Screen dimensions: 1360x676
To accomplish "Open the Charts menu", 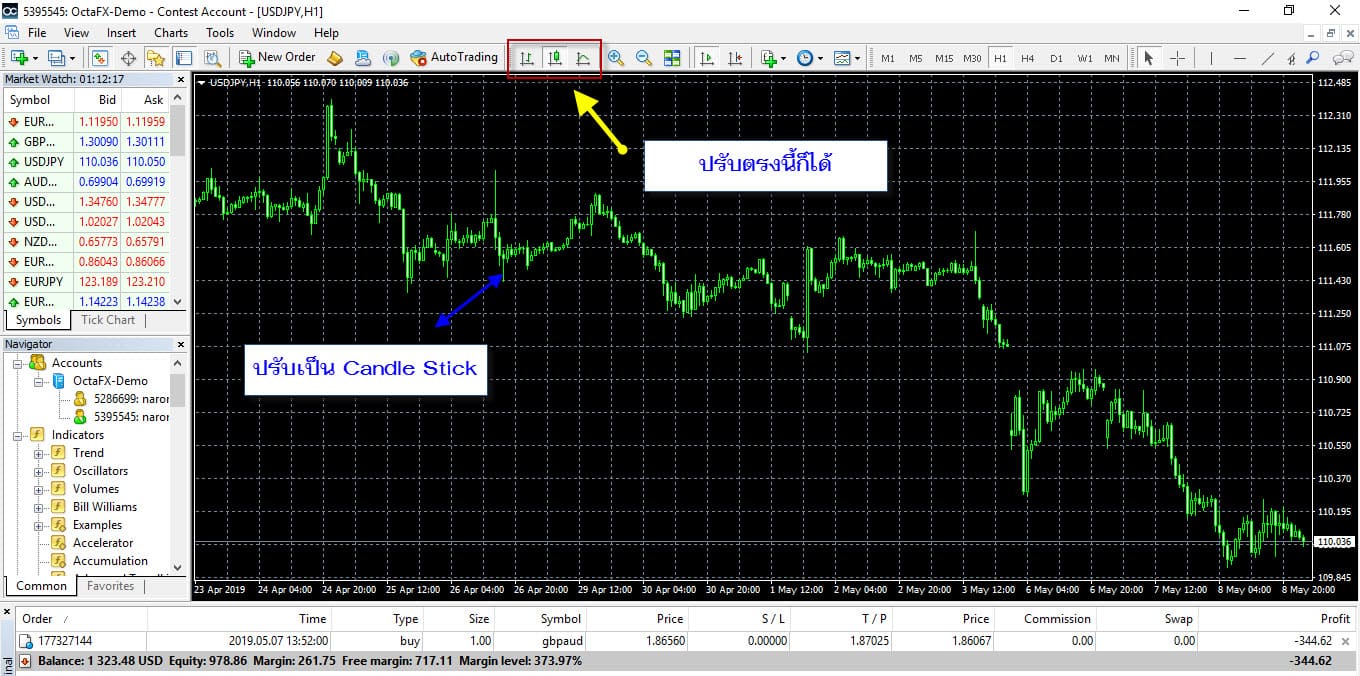I will [x=171, y=33].
